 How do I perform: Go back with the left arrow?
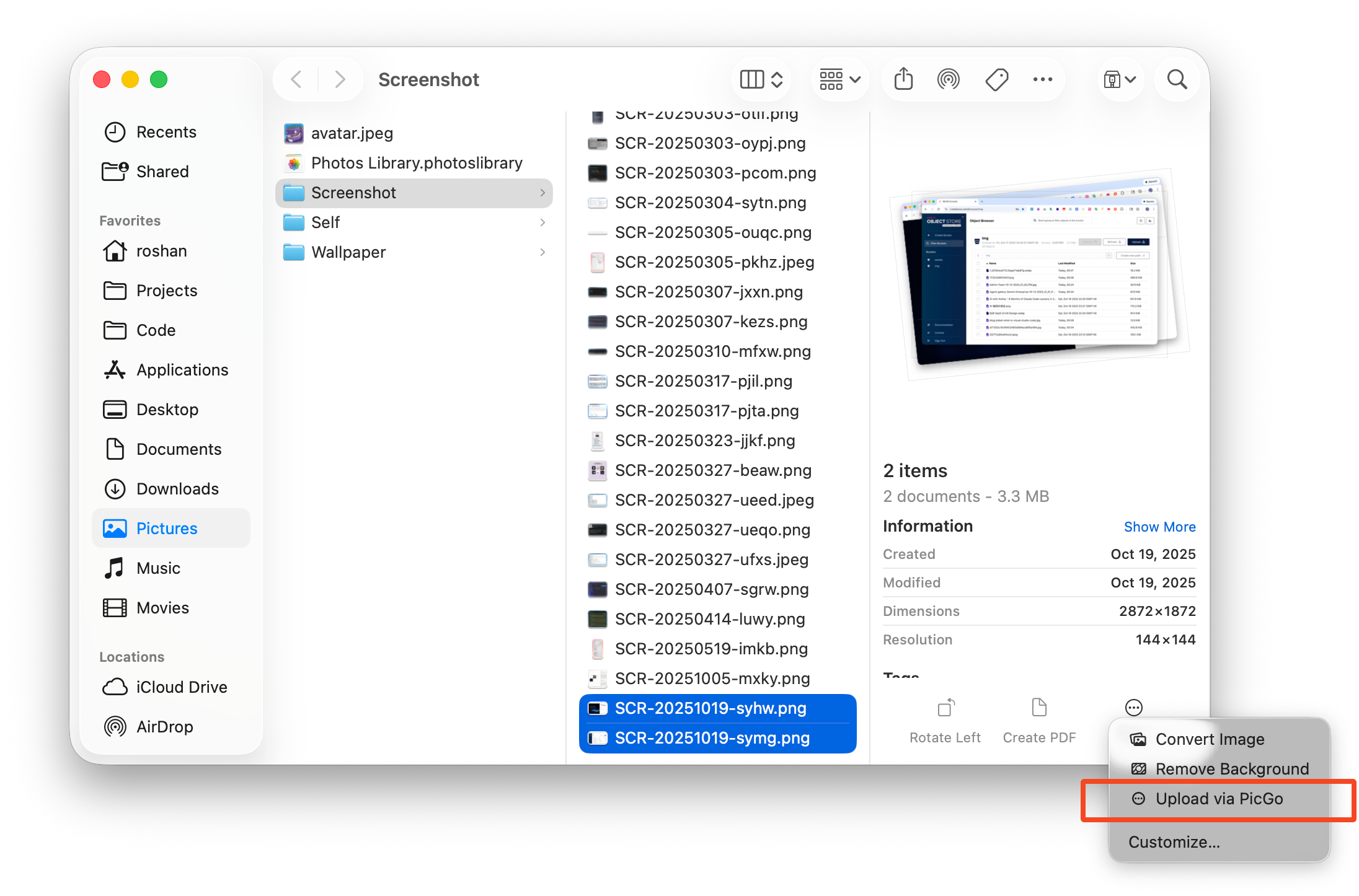[x=296, y=79]
